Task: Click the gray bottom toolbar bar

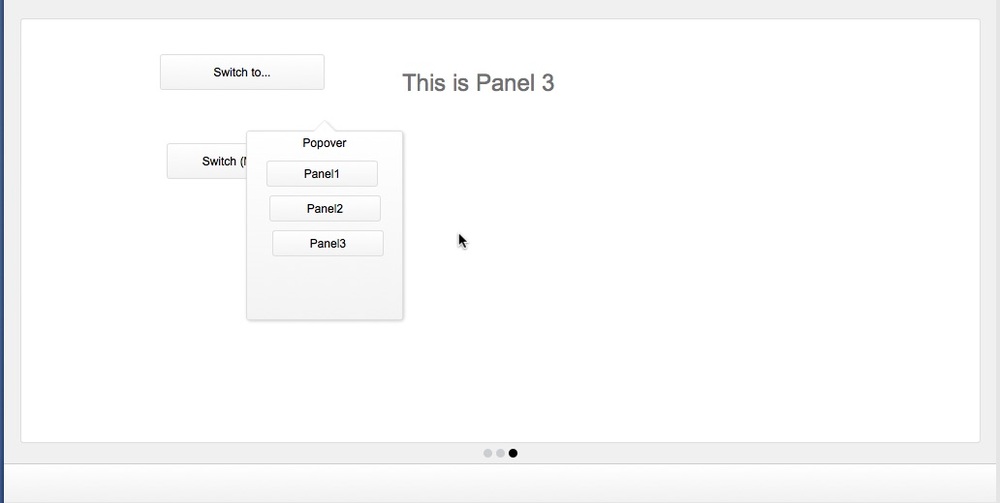Action: coord(502,484)
